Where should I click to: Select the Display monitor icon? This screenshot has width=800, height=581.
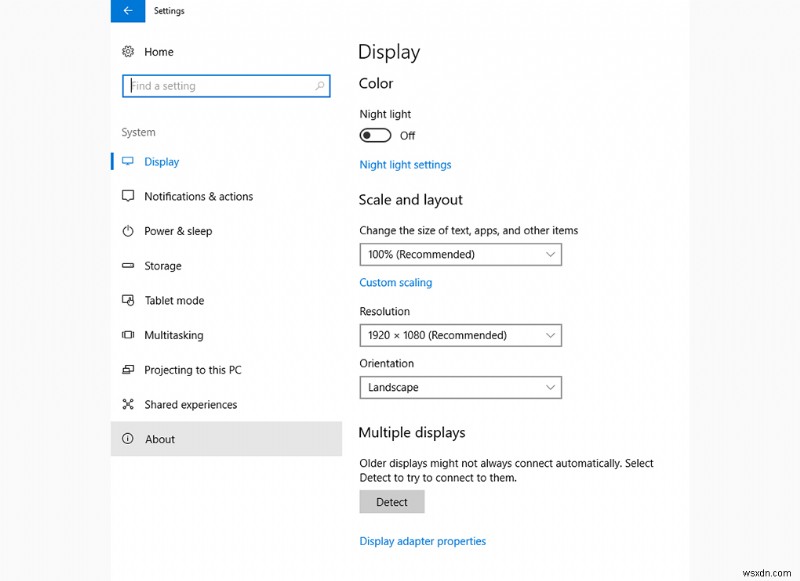pos(129,160)
